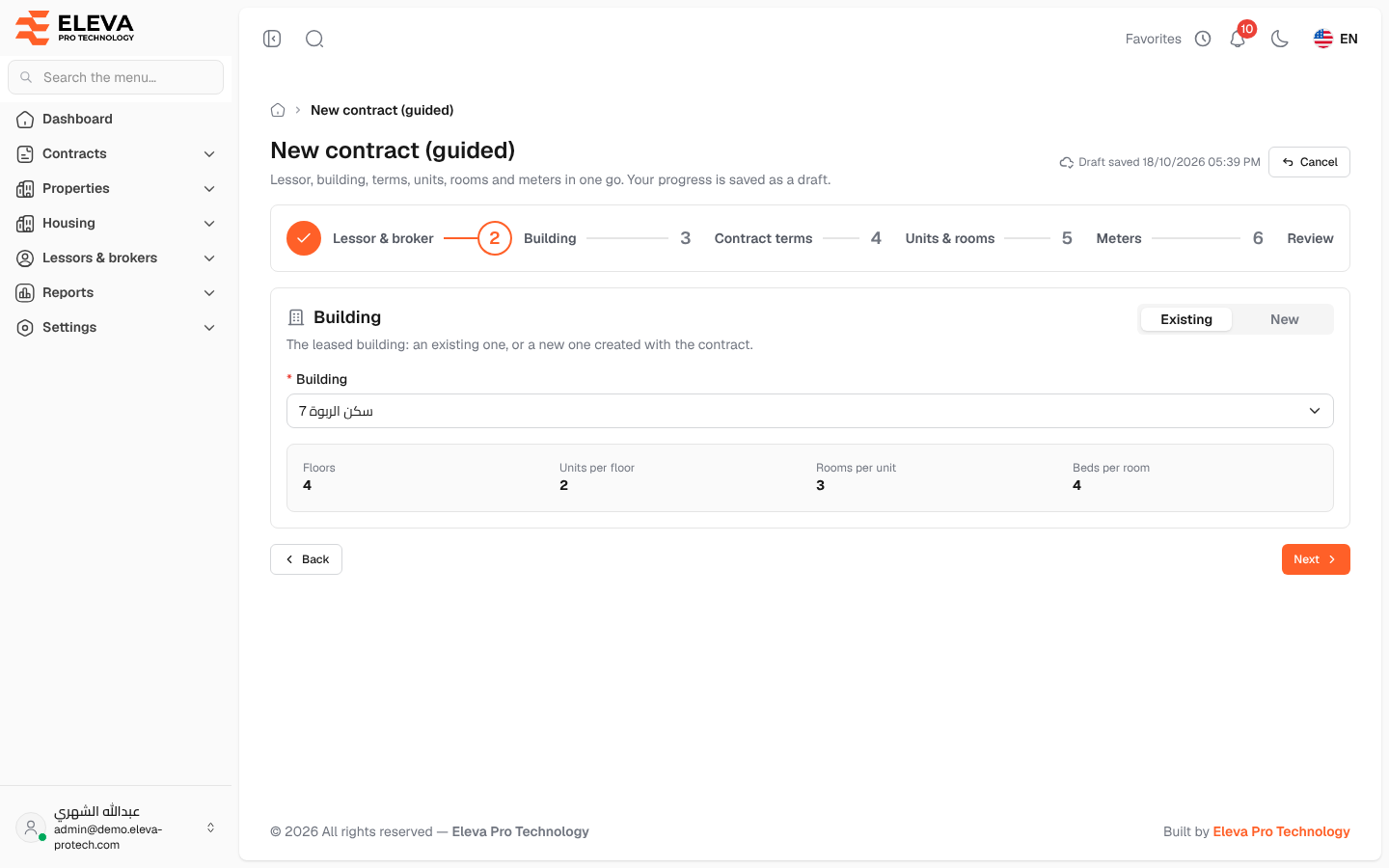Expand the Properties menu chevron
This screenshot has width=1389, height=868.
pyautogui.click(x=209, y=189)
